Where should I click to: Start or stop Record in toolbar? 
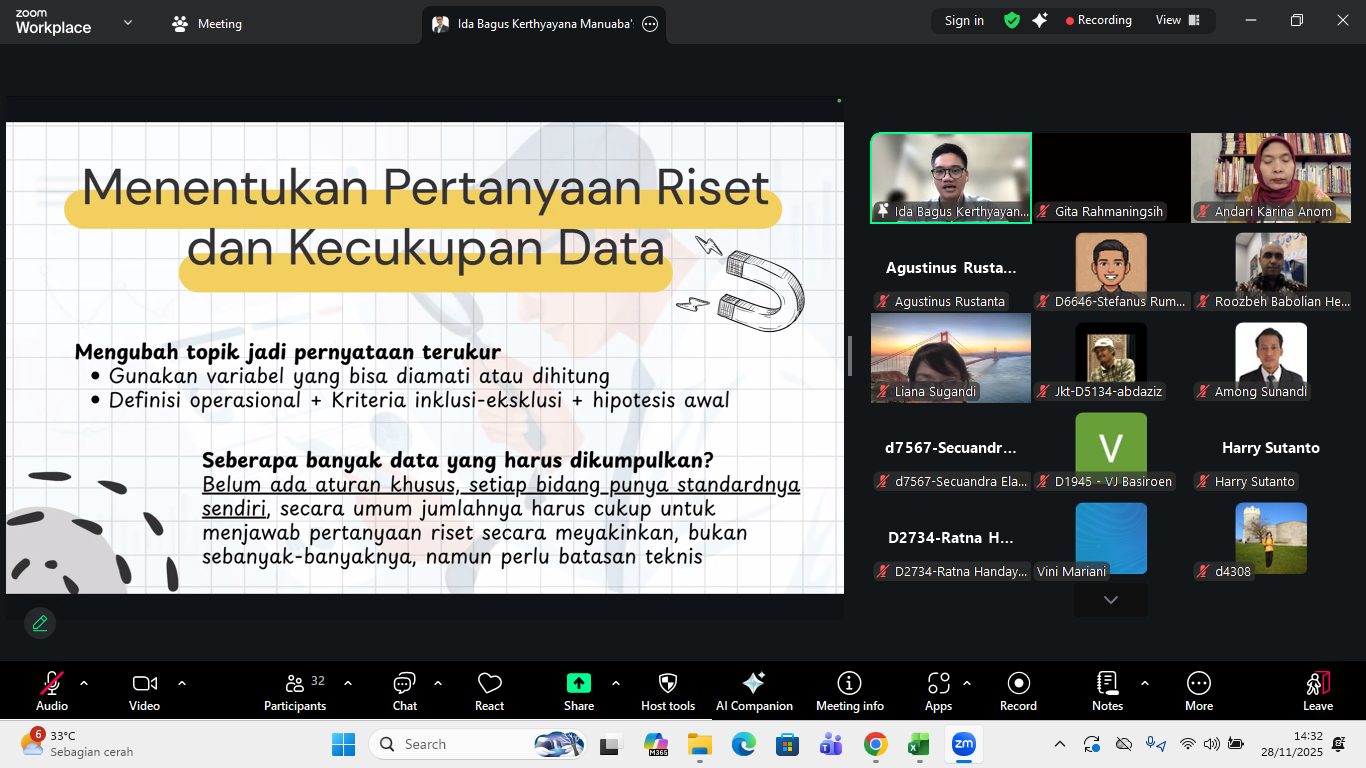1018,691
